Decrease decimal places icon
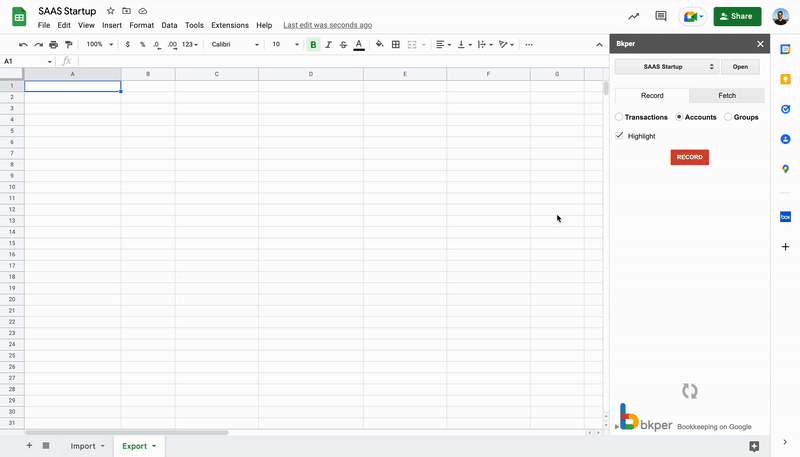 pos(157,45)
